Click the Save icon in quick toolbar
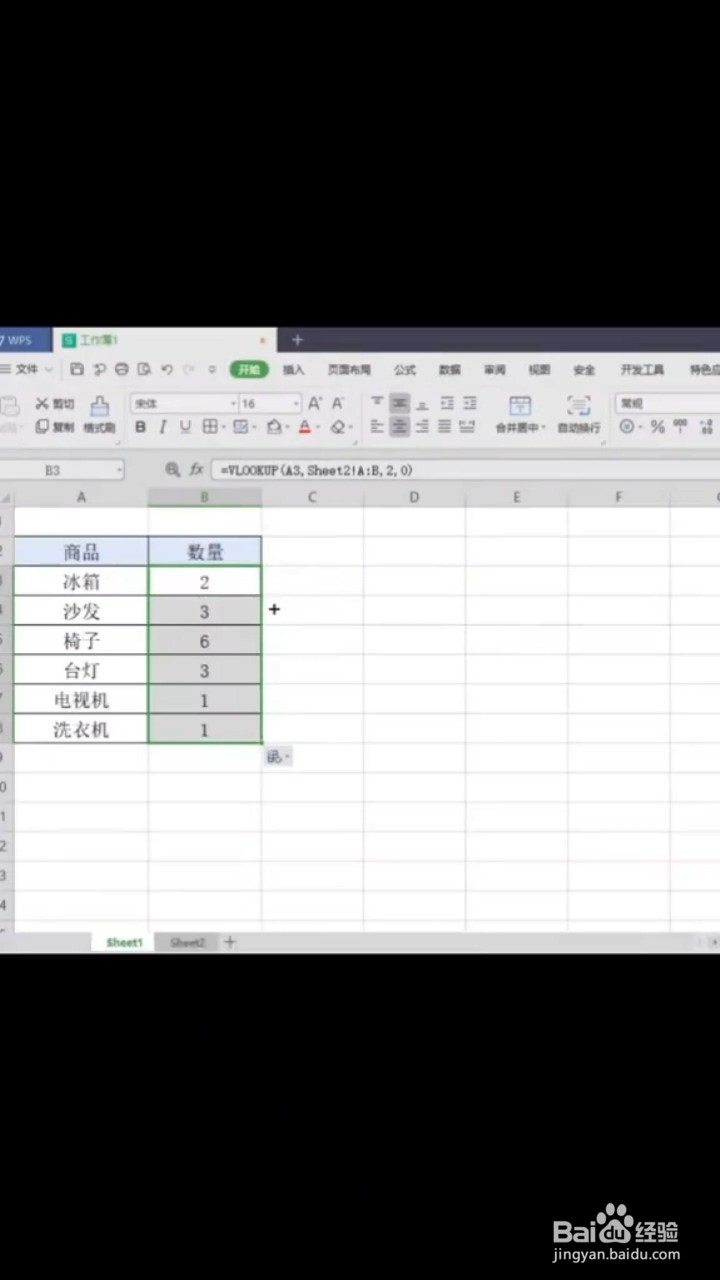 [x=78, y=369]
